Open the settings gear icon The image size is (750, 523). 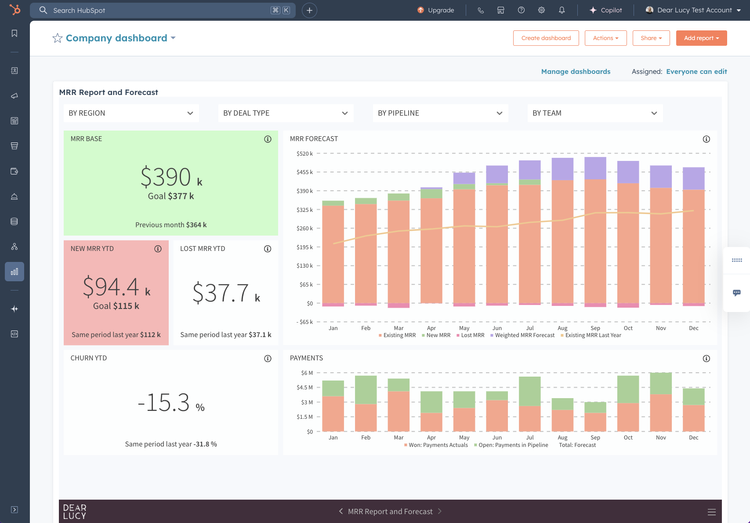541,10
